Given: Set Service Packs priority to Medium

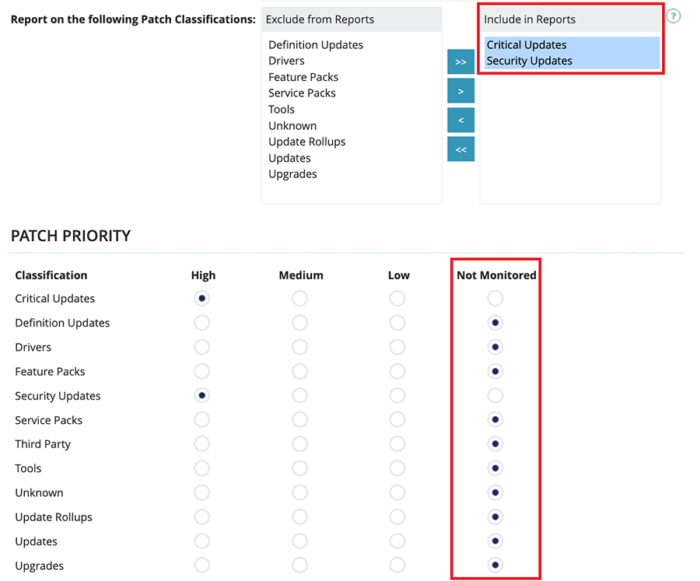Looking at the screenshot, I should 300,420.
